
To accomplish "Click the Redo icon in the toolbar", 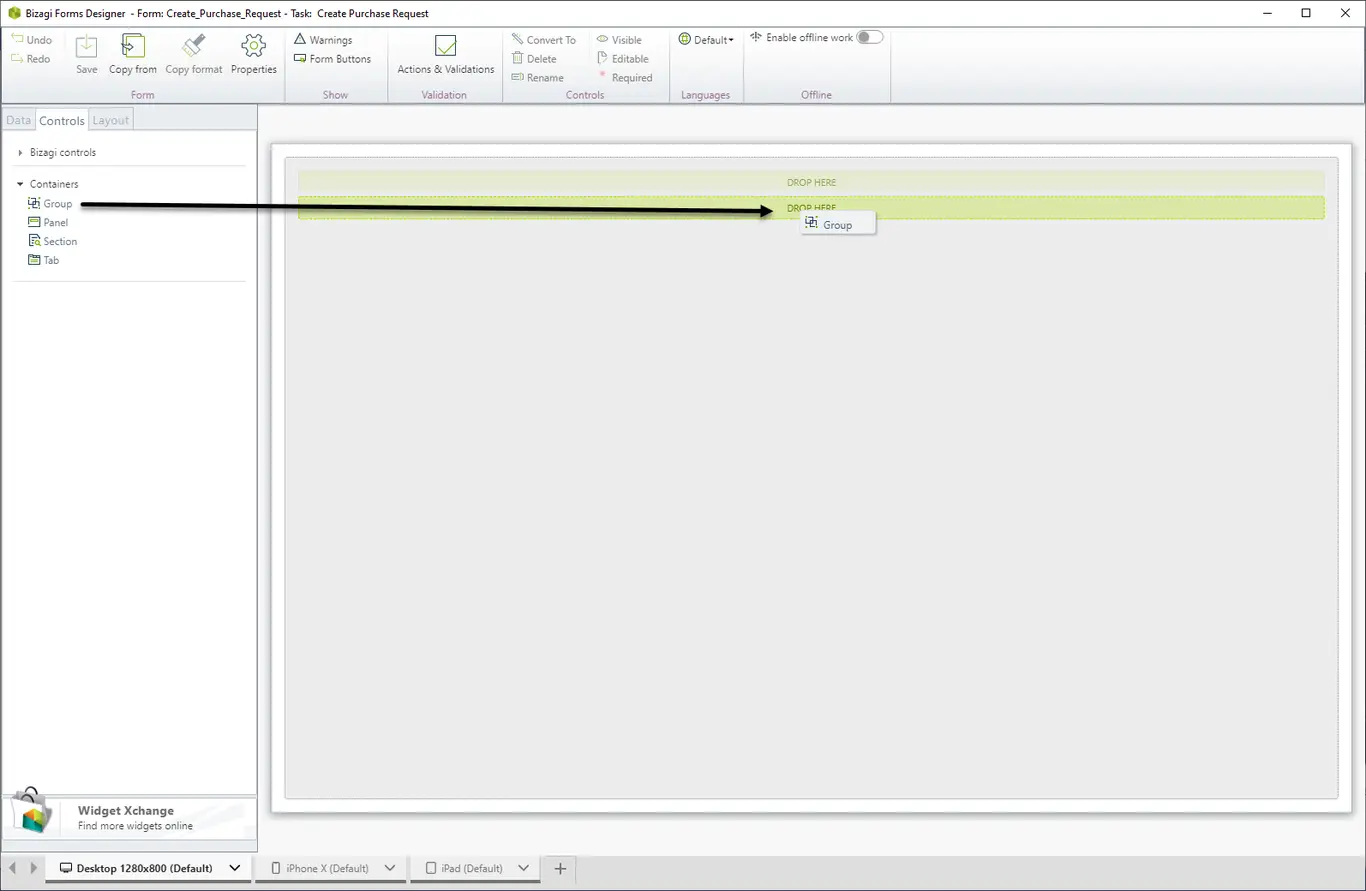I will 17,59.
